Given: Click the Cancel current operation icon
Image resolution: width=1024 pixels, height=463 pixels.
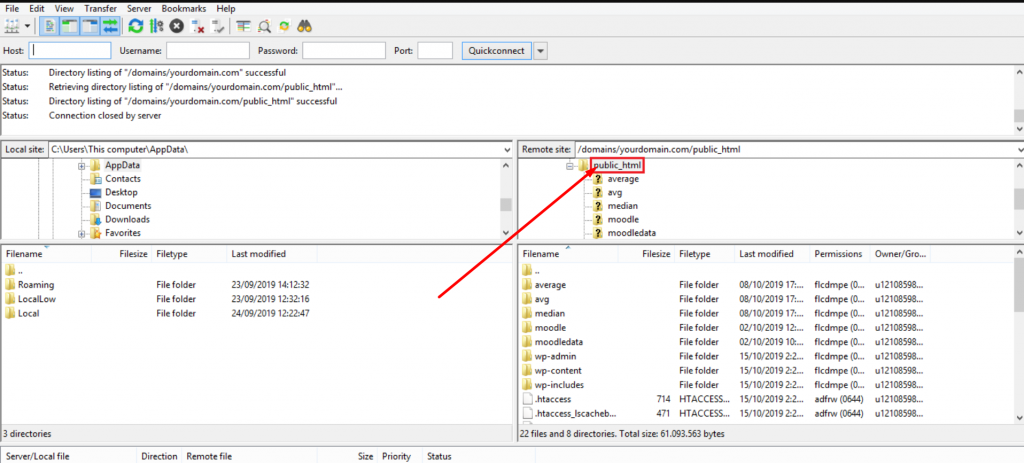Looking at the screenshot, I should (x=176, y=26).
